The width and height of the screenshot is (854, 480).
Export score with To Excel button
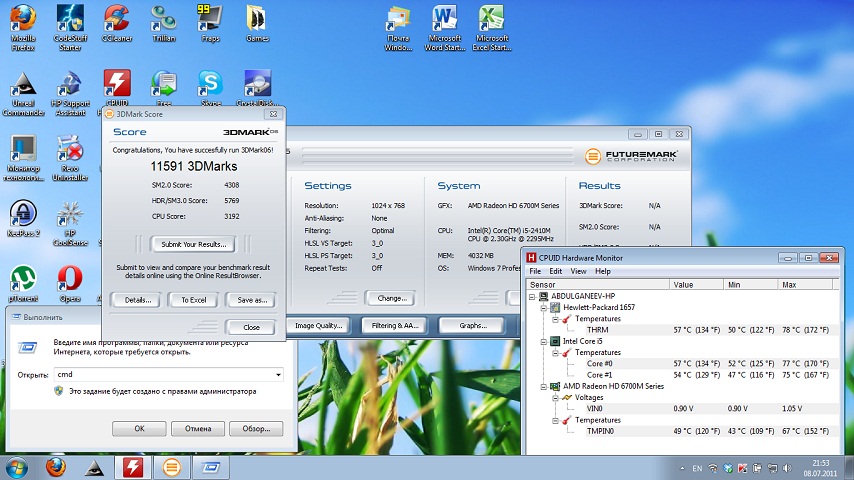193,300
